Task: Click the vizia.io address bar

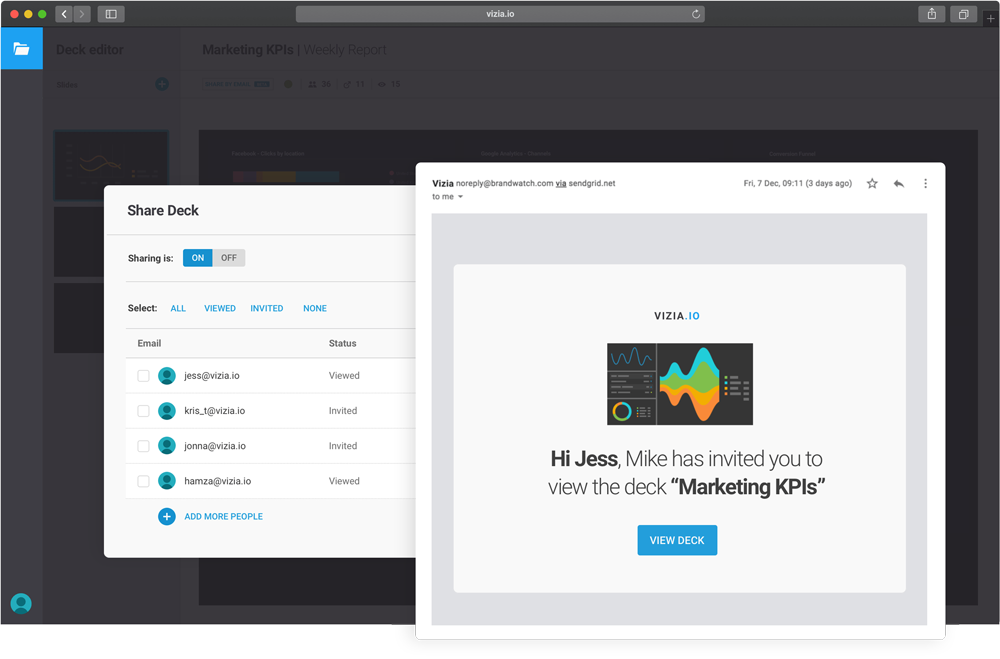Action: coord(500,14)
